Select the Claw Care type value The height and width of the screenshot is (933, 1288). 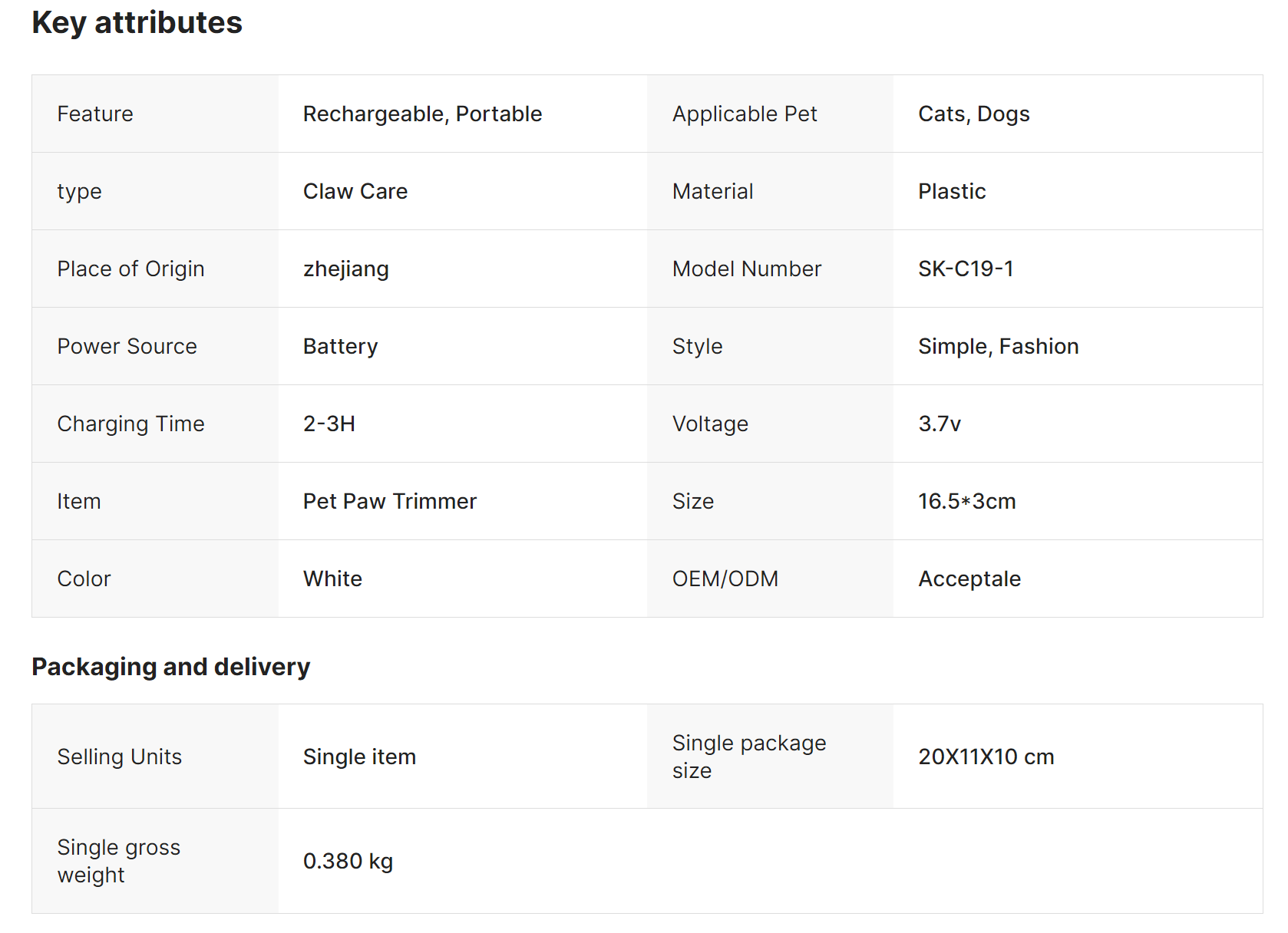[355, 191]
